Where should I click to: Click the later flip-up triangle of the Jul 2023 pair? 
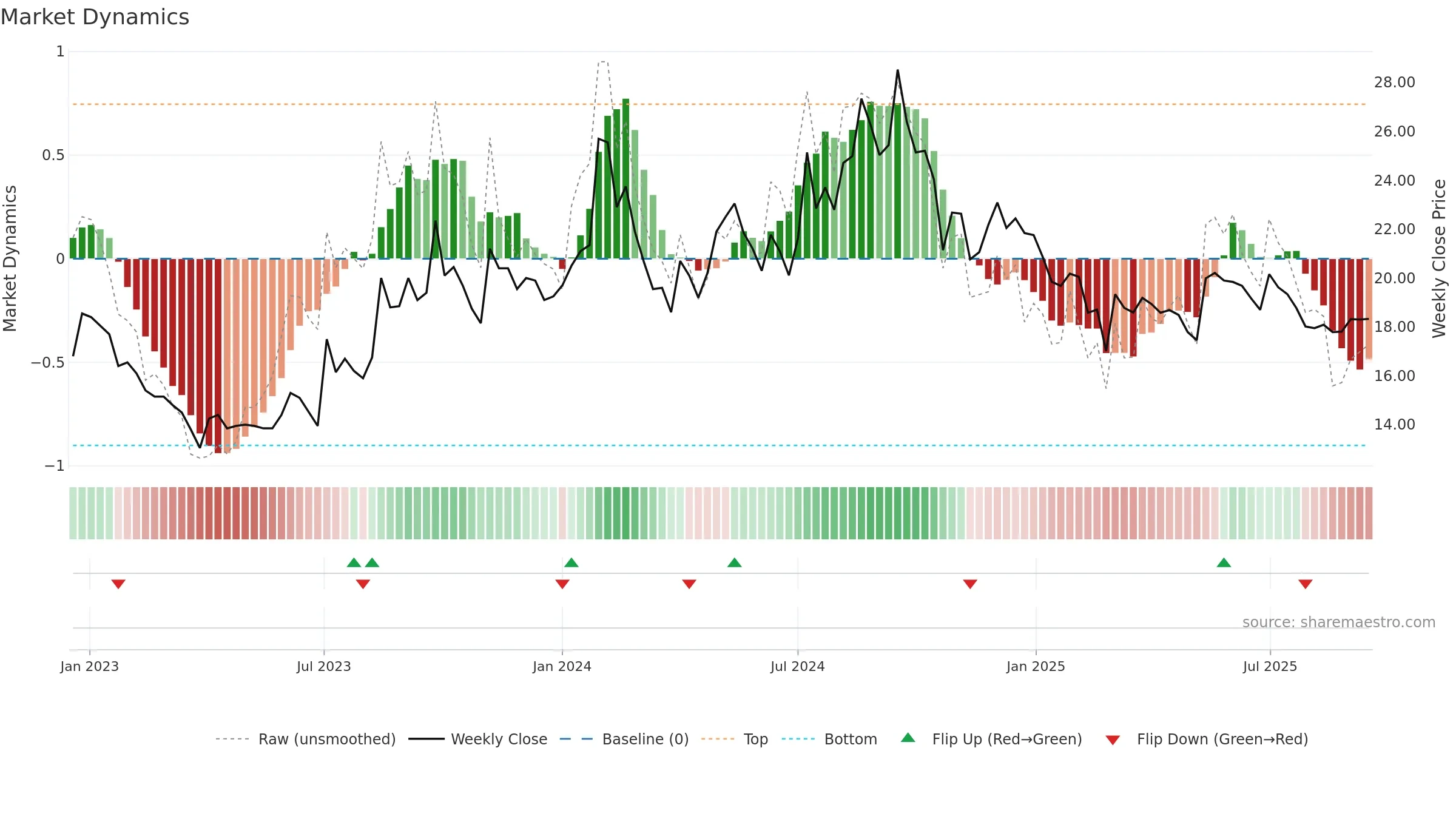tap(372, 562)
